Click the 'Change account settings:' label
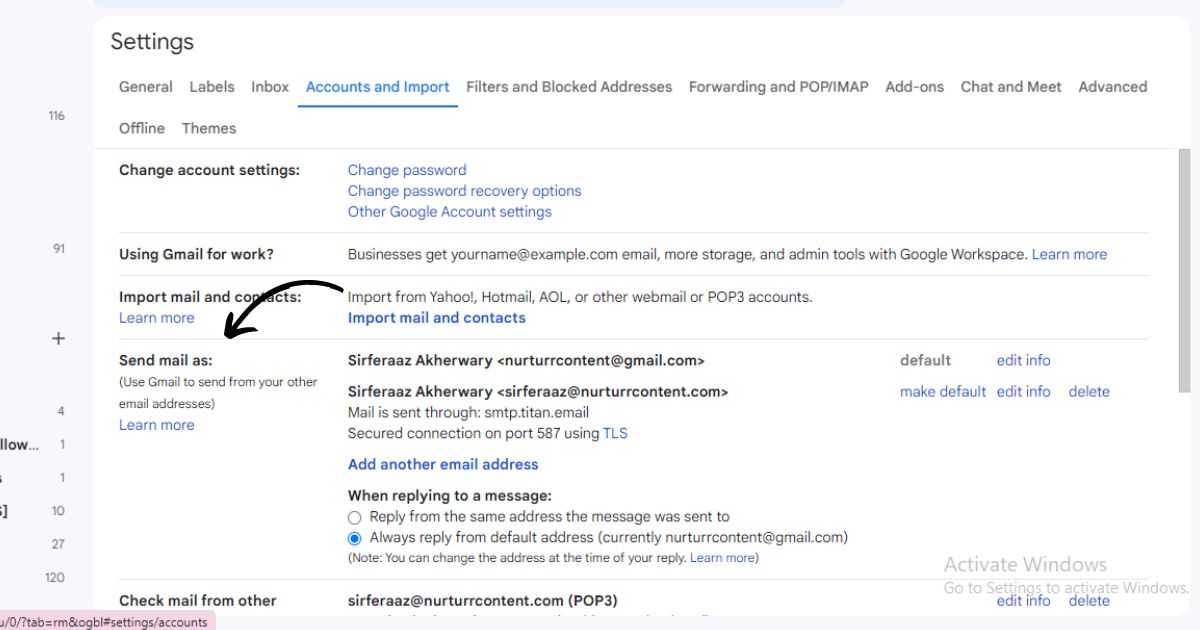Image resolution: width=1200 pixels, height=630 pixels. (x=209, y=170)
